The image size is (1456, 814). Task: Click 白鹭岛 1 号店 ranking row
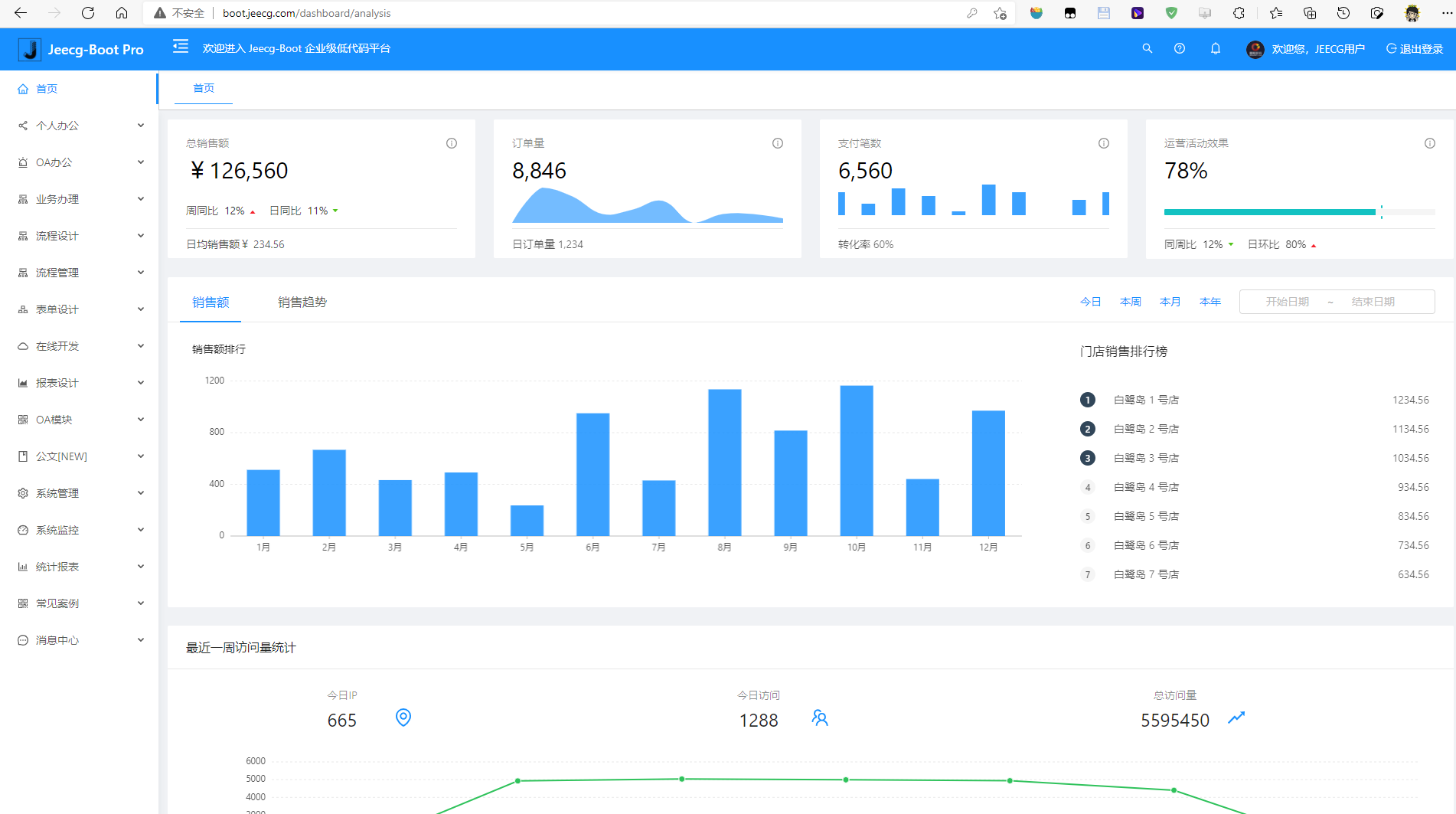pyautogui.click(x=1255, y=400)
